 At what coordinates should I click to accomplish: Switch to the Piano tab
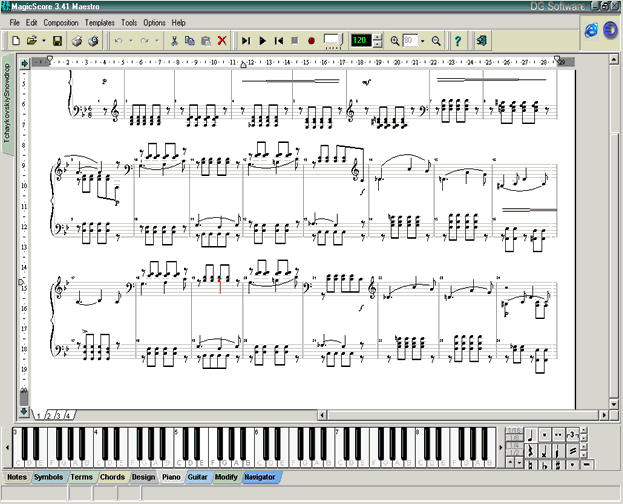click(171, 477)
